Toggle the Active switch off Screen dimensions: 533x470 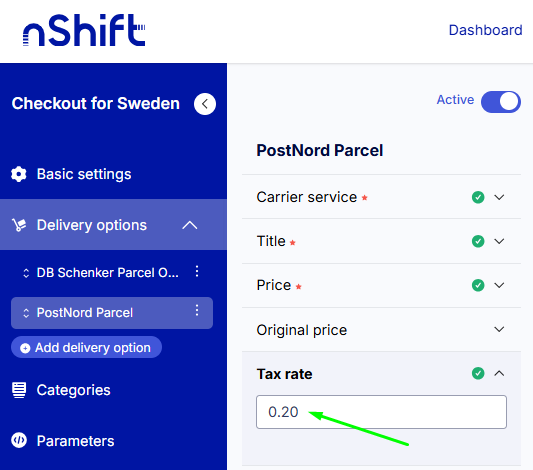click(500, 101)
